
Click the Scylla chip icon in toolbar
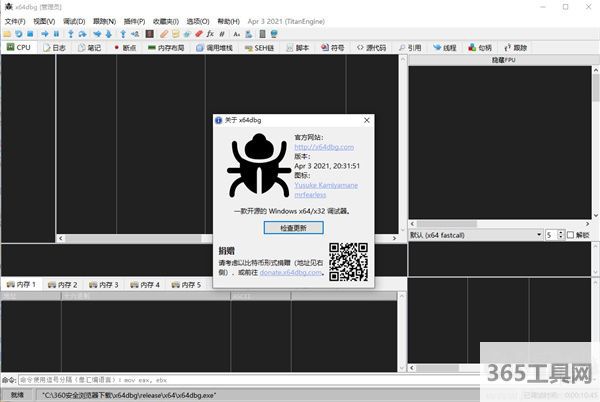click(x=150, y=33)
